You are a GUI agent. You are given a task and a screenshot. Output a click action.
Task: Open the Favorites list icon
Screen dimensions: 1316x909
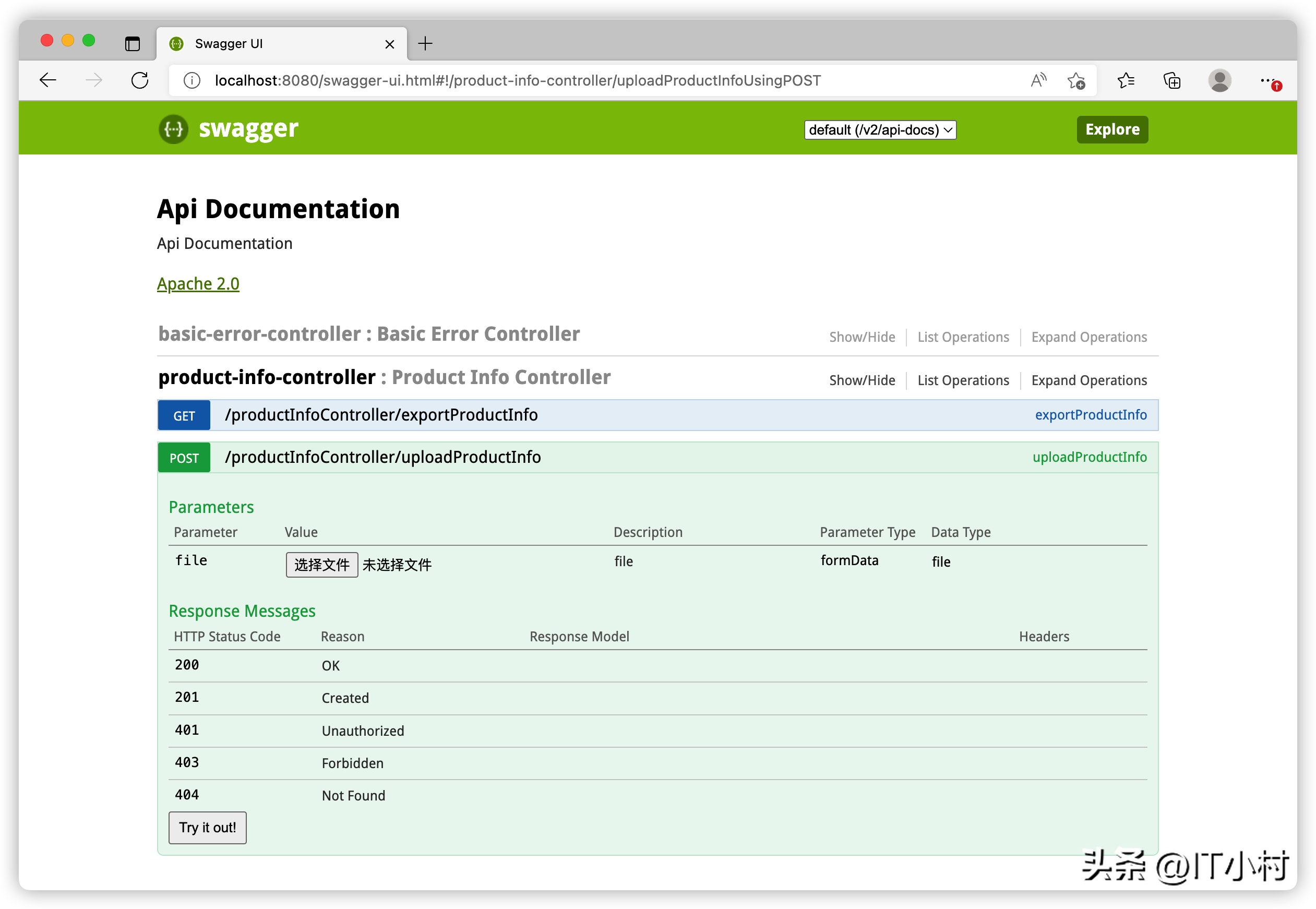point(1126,80)
